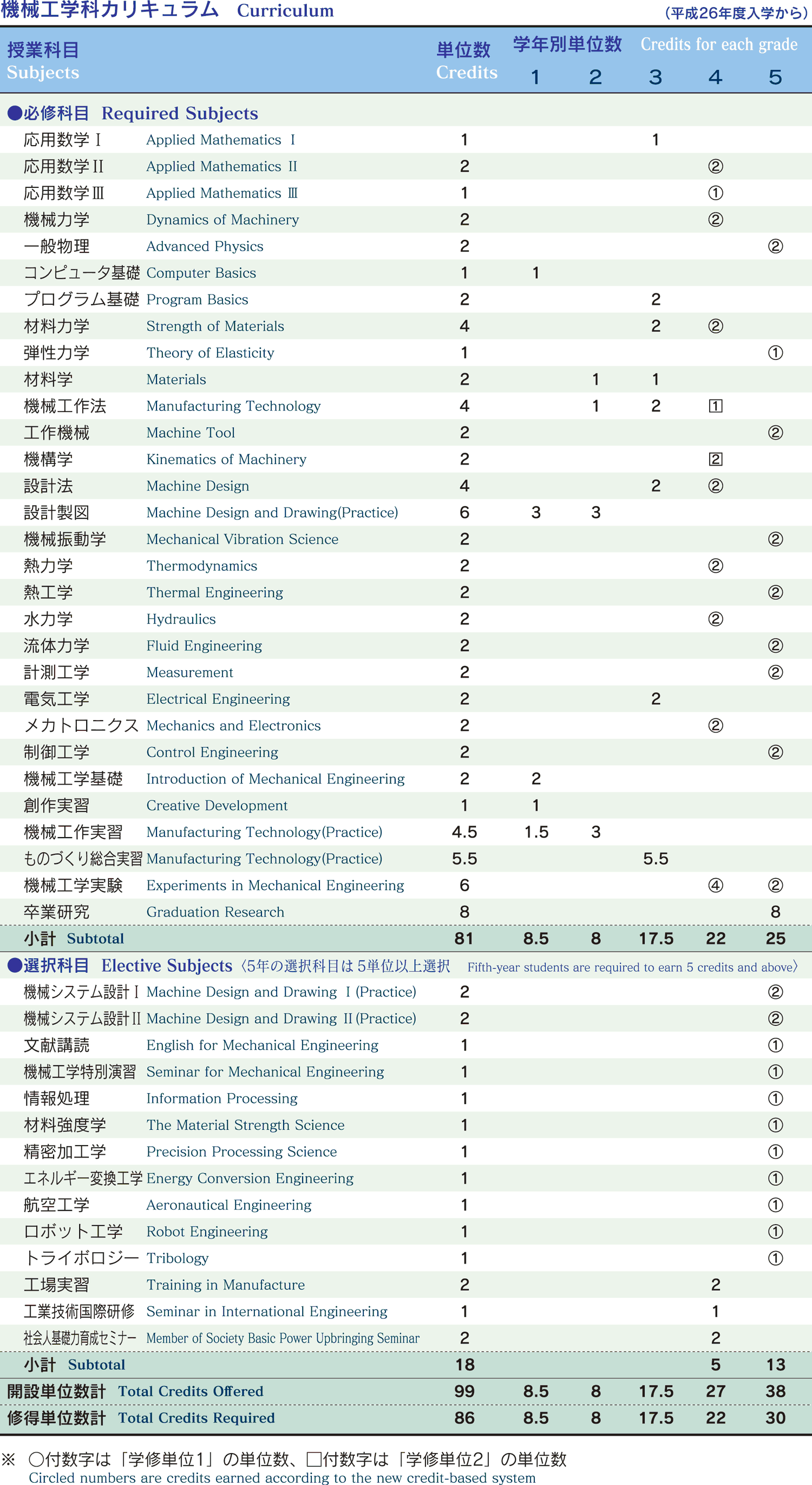The image size is (812, 1485).
Task: Click 'Kinematics of Machinery' in the list
Action: [x=226, y=459]
